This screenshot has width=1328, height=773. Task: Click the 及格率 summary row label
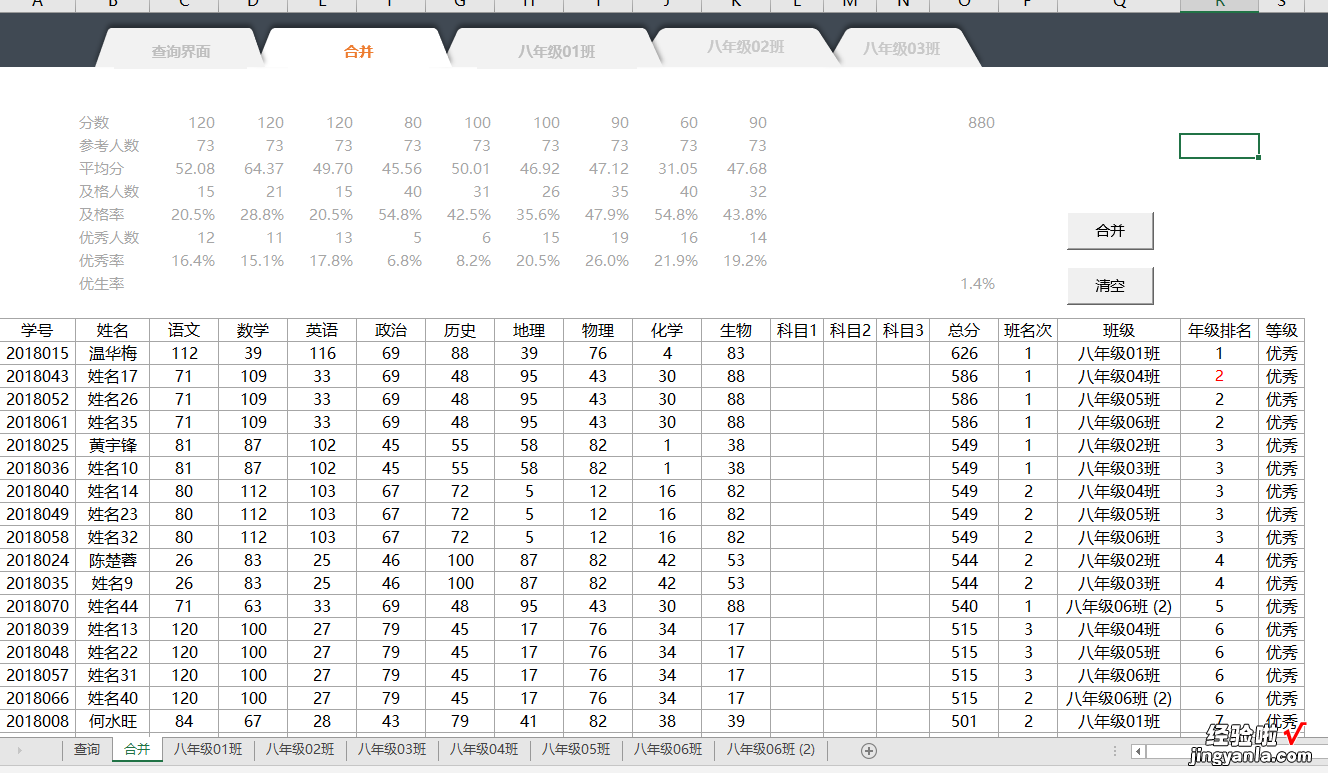pos(101,214)
